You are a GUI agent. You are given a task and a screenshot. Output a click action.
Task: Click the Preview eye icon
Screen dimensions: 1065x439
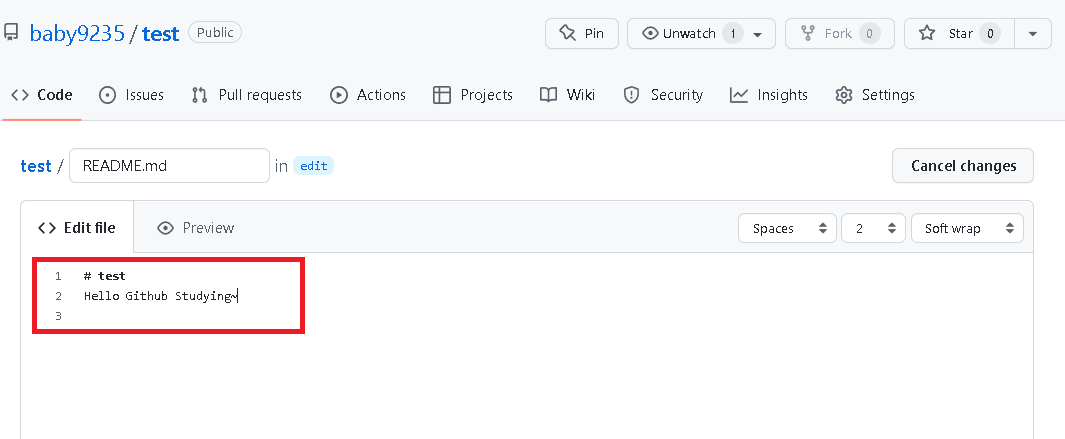coord(165,228)
